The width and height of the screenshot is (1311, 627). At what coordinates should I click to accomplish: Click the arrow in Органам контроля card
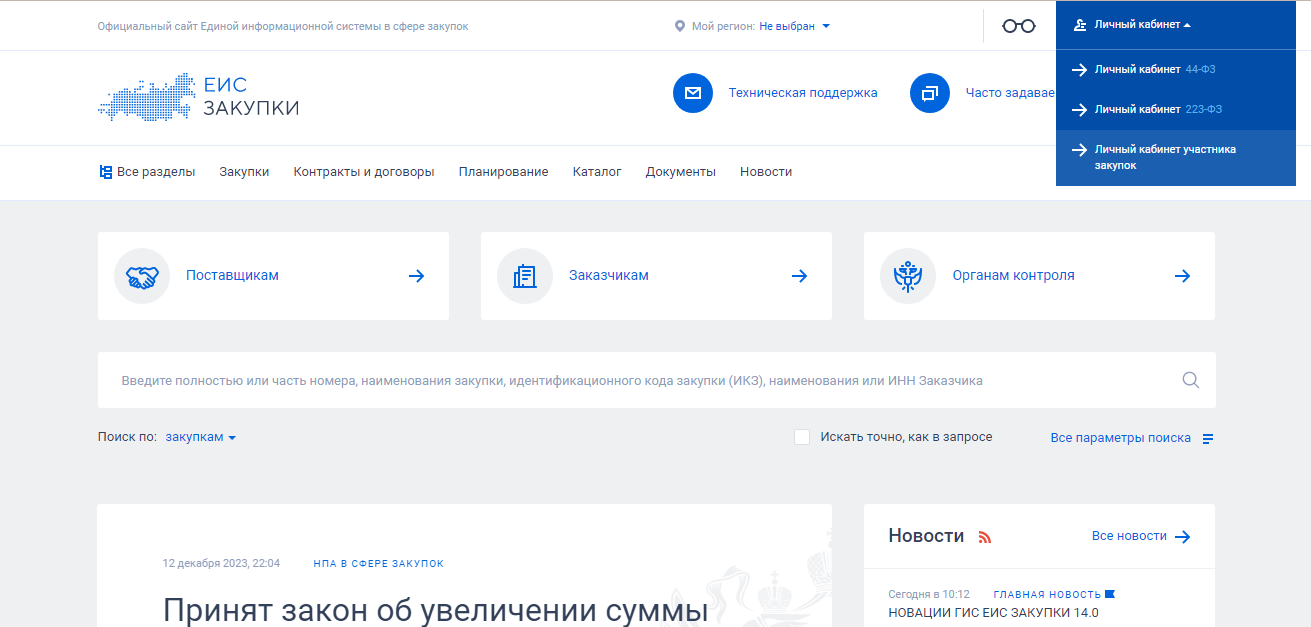[x=1183, y=276]
